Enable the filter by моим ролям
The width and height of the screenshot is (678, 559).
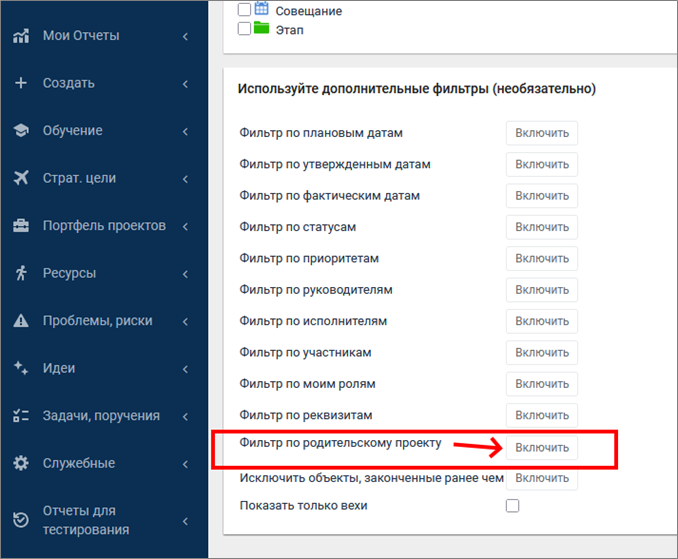tap(542, 384)
